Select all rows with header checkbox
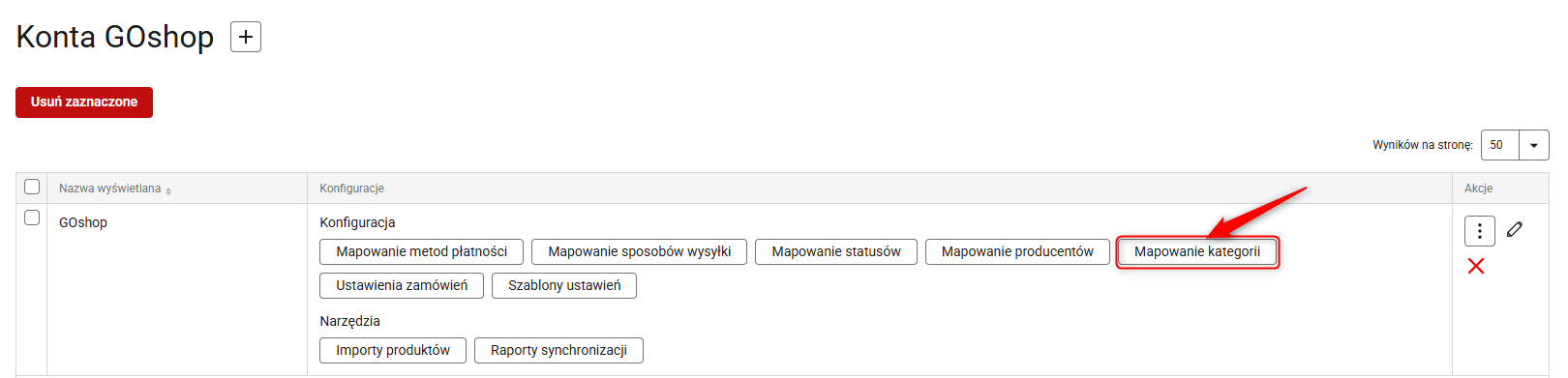 (32, 187)
